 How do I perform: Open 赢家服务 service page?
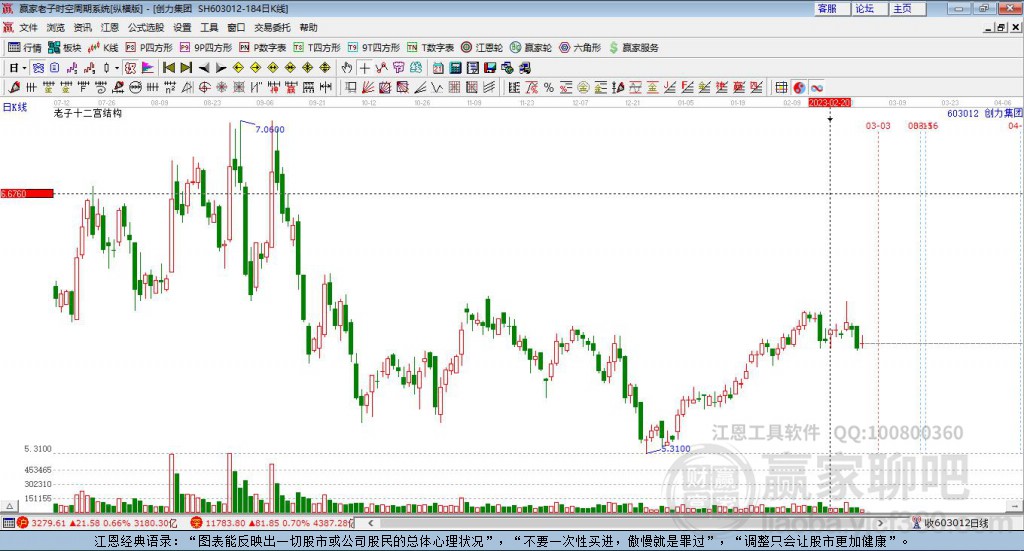(633, 48)
